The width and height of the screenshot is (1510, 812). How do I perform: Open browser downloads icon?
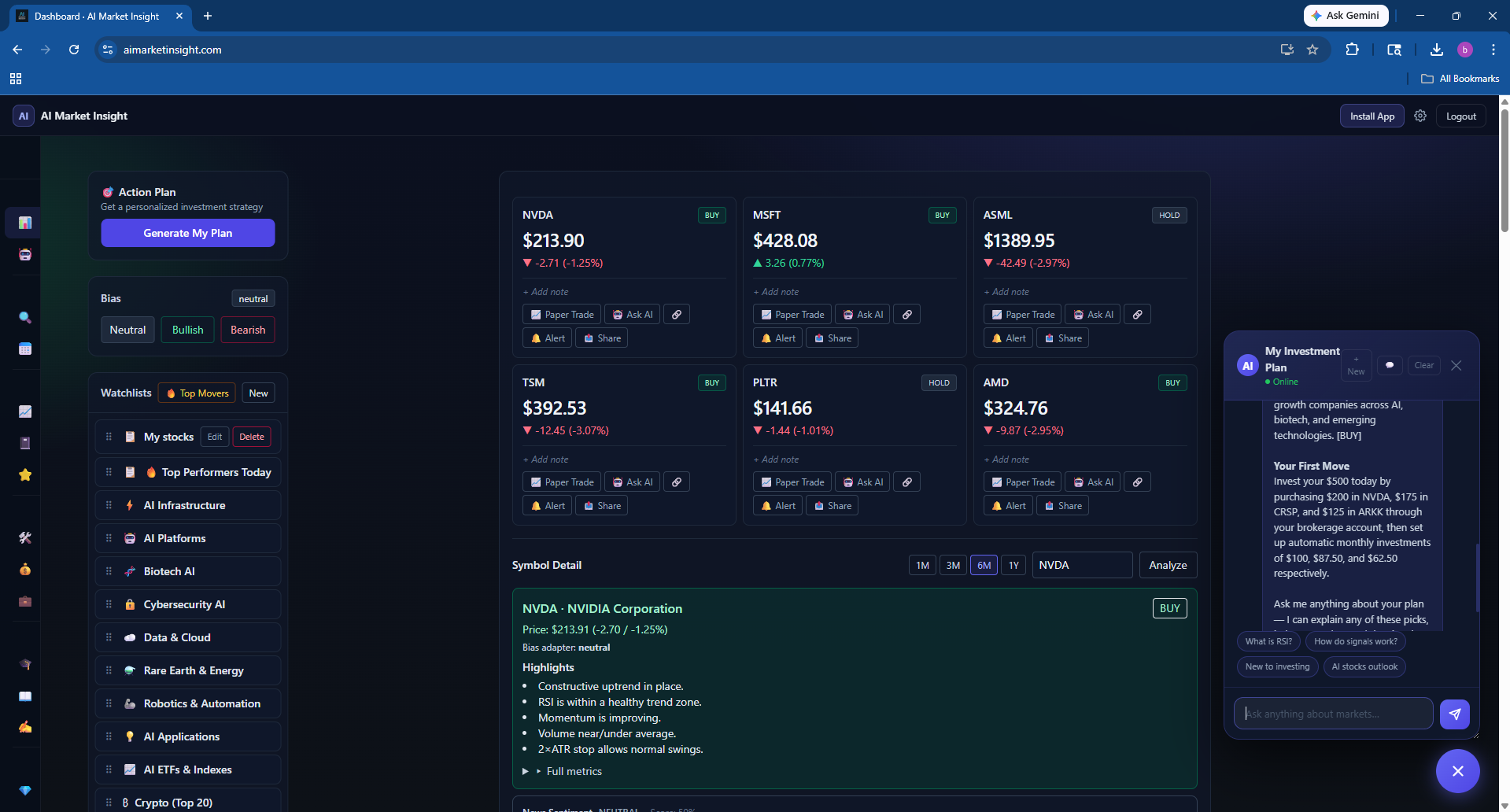[x=1437, y=50]
